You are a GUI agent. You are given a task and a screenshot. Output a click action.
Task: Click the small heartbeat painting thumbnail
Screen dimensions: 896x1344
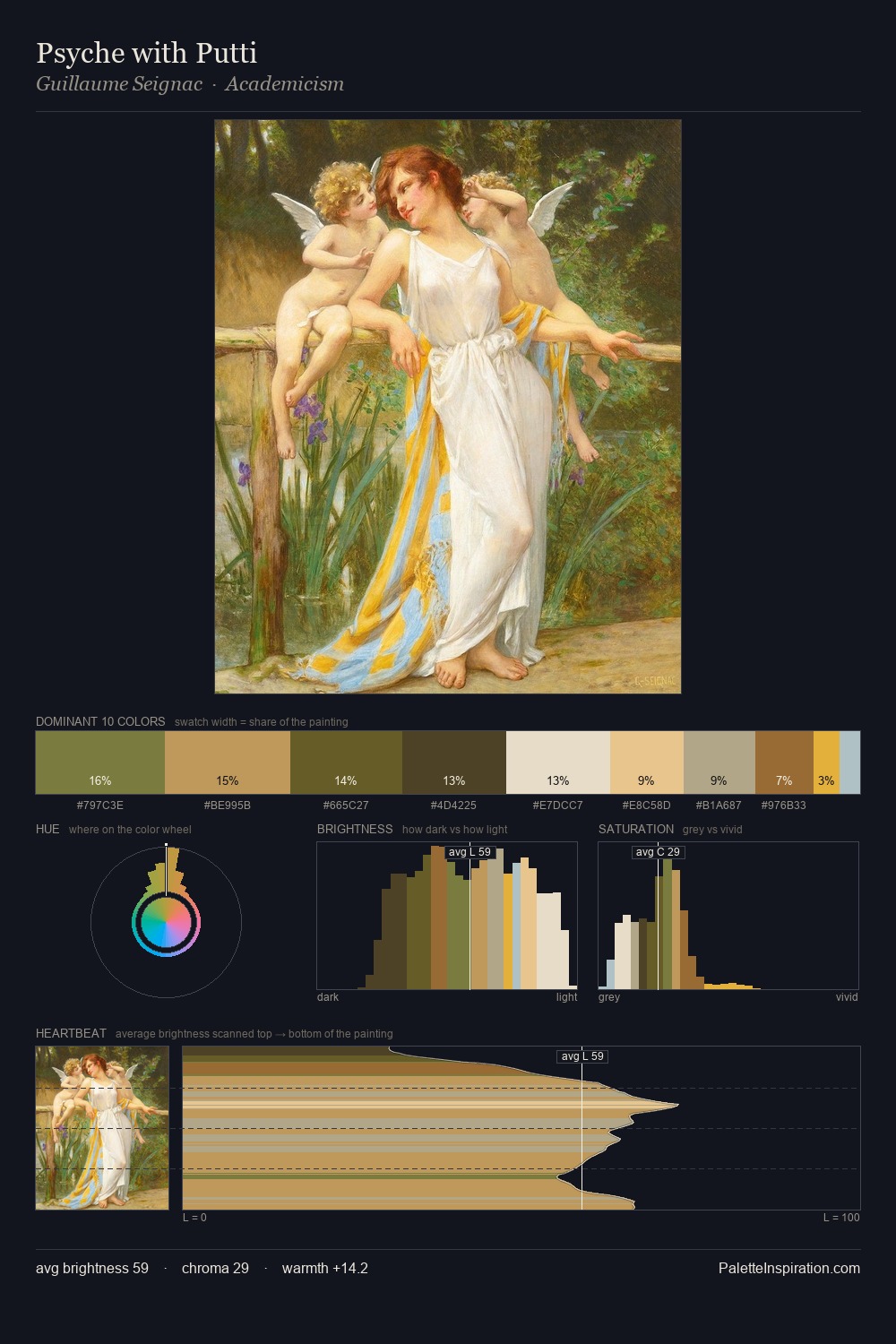[x=102, y=1127]
